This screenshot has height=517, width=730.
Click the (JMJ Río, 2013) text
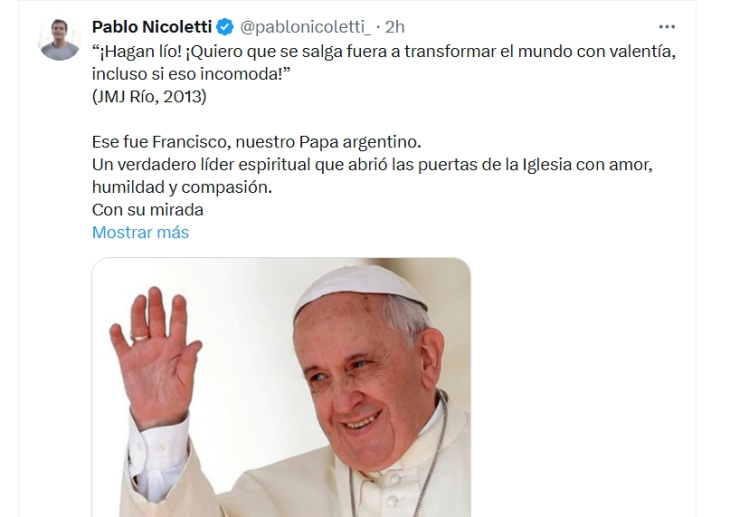149,96
